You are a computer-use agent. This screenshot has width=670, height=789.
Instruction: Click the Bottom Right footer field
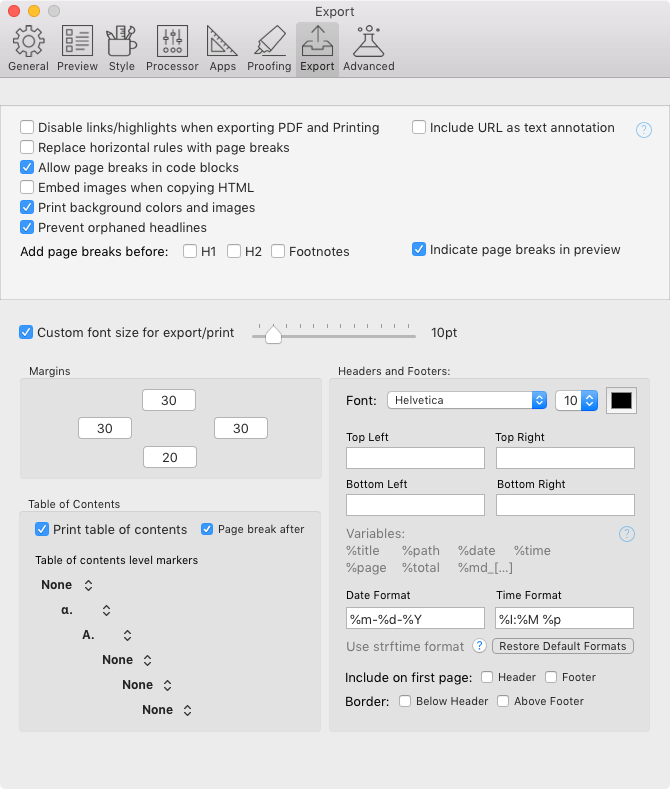[x=565, y=505]
